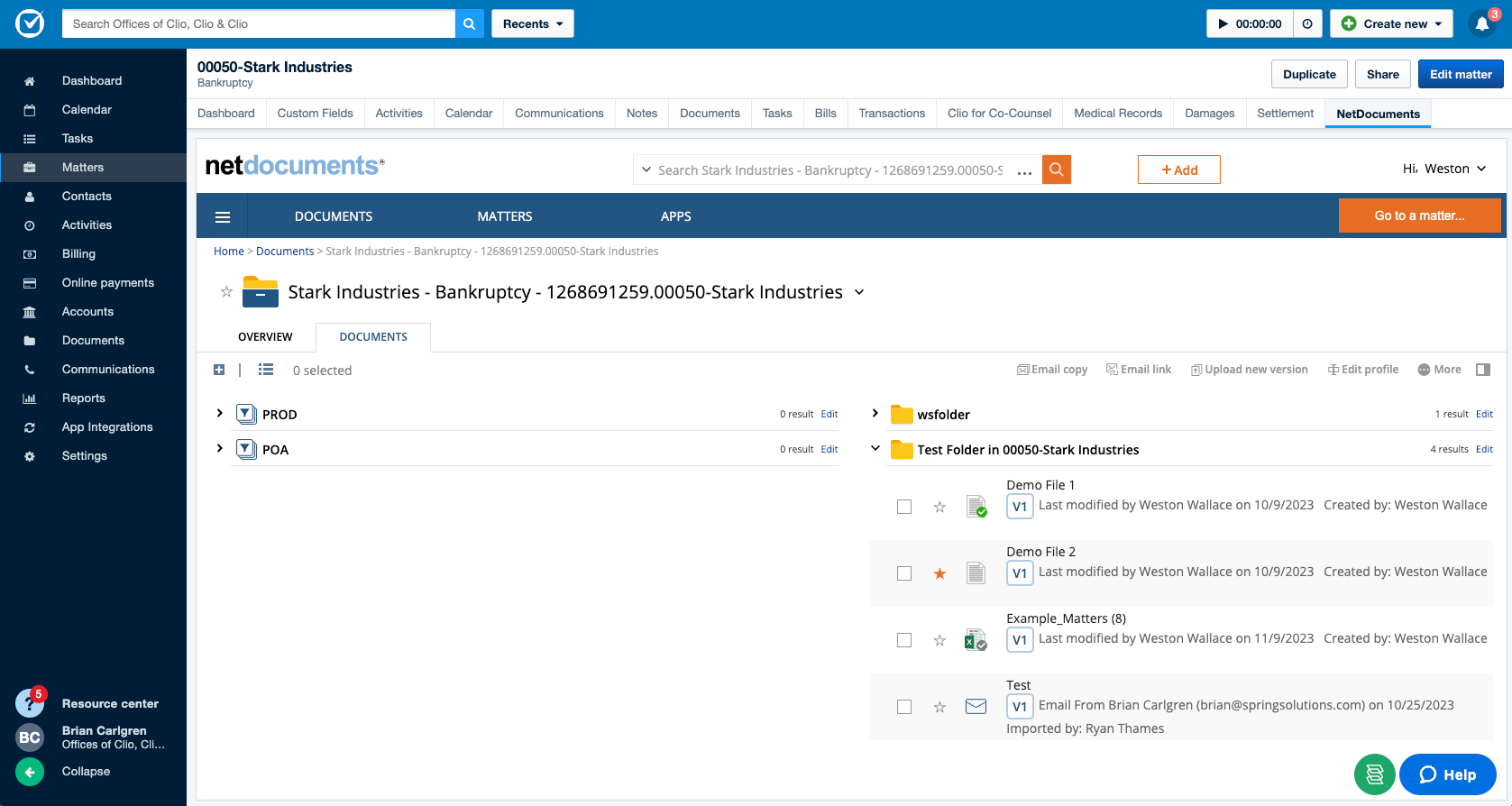Open the Communications matter tab

(559, 114)
